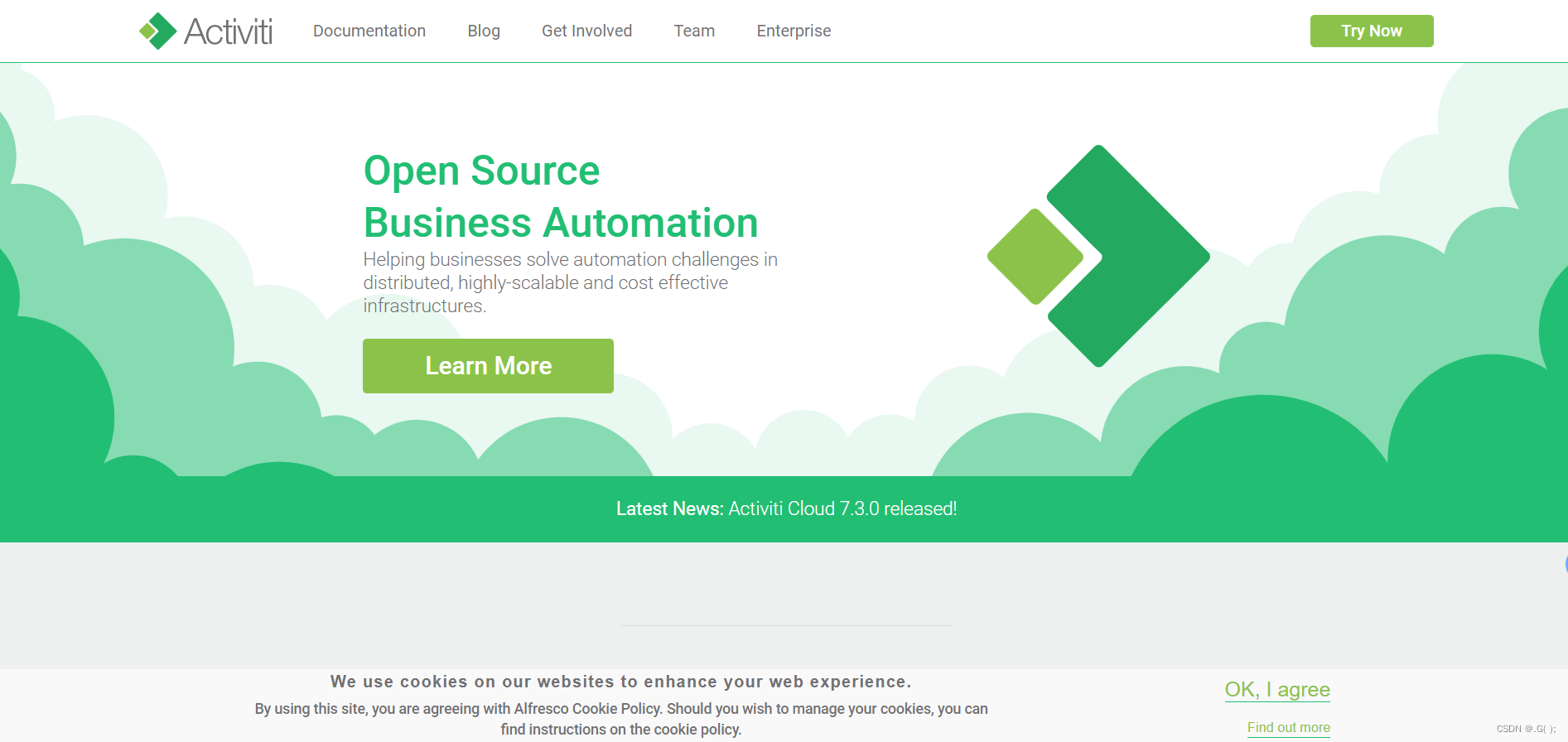This screenshot has height=742, width=1568.
Task: Click the Helping businesses solve automation text
Action: pyautogui.click(x=570, y=282)
